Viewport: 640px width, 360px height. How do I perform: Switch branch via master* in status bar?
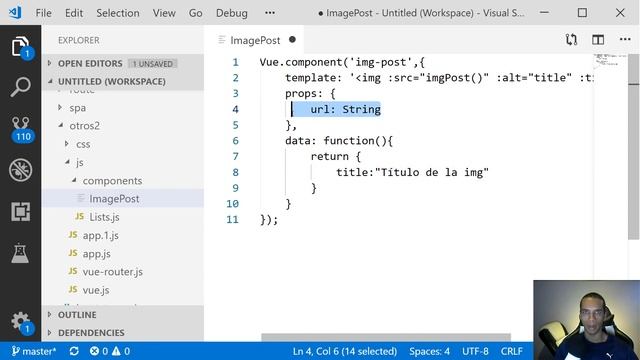point(34,351)
